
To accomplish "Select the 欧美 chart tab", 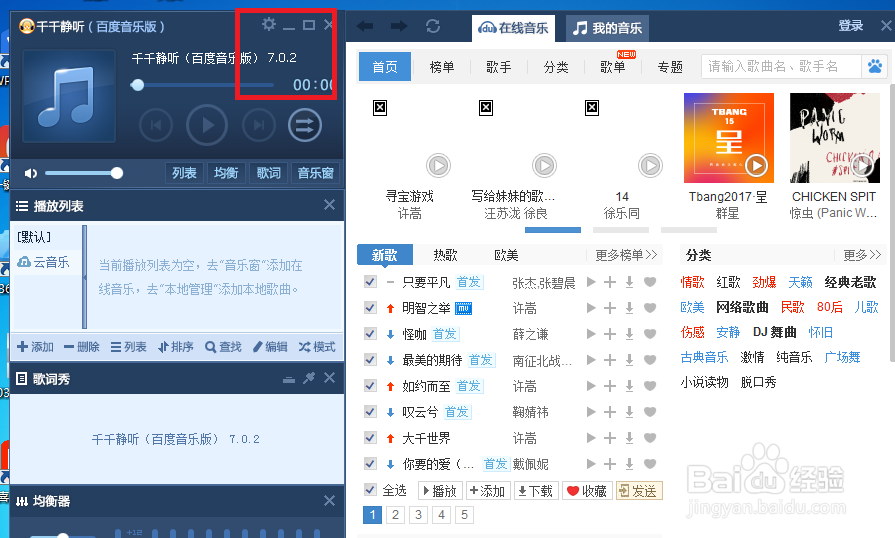I will pyautogui.click(x=506, y=255).
